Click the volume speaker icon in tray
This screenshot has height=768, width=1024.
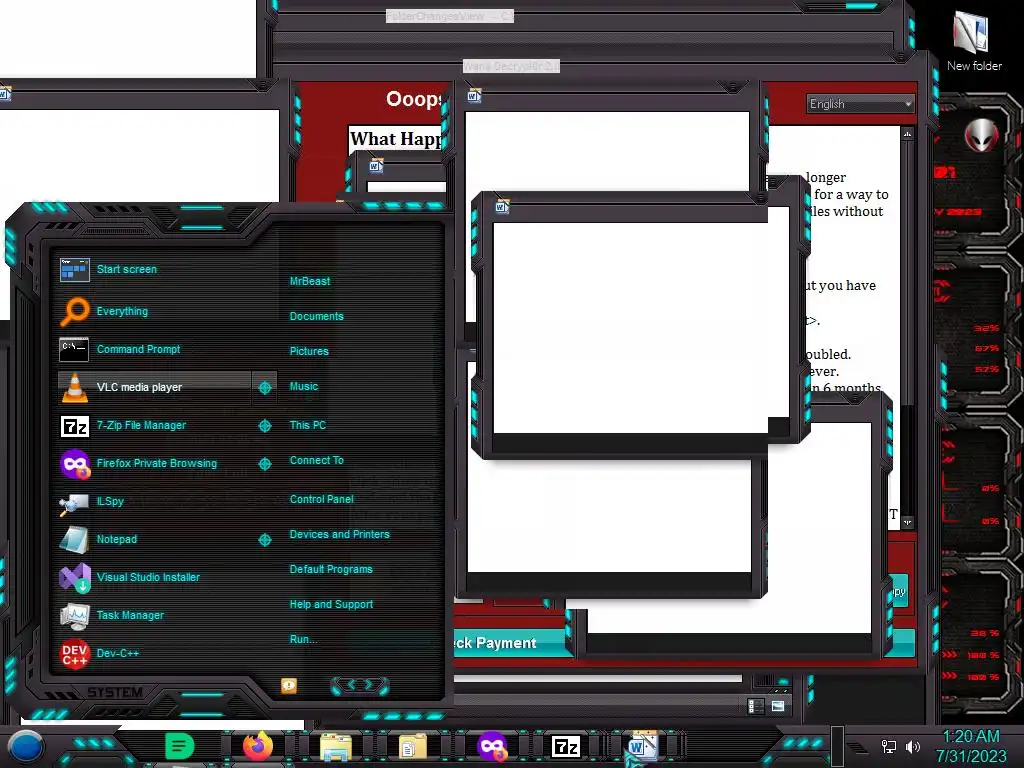(913, 746)
